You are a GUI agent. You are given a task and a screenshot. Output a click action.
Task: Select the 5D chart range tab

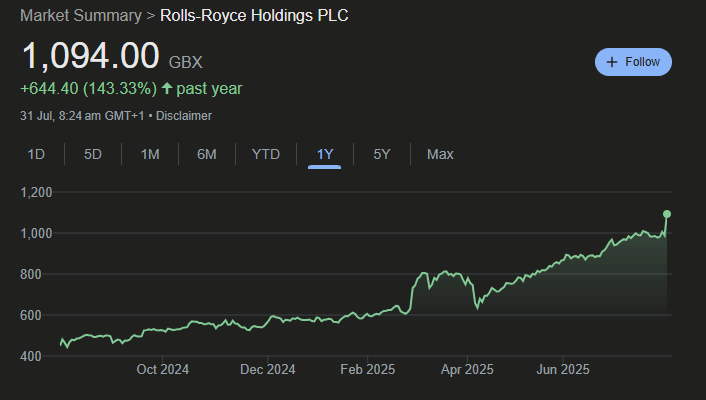click(x=93, y=154)
